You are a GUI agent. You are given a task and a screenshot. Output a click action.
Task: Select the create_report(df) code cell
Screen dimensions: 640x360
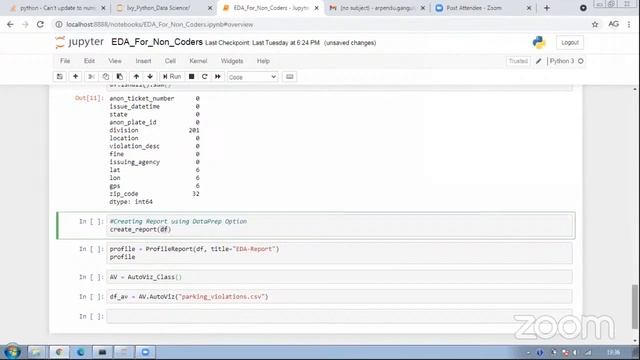pyautogui.click(x=340, y=225)
